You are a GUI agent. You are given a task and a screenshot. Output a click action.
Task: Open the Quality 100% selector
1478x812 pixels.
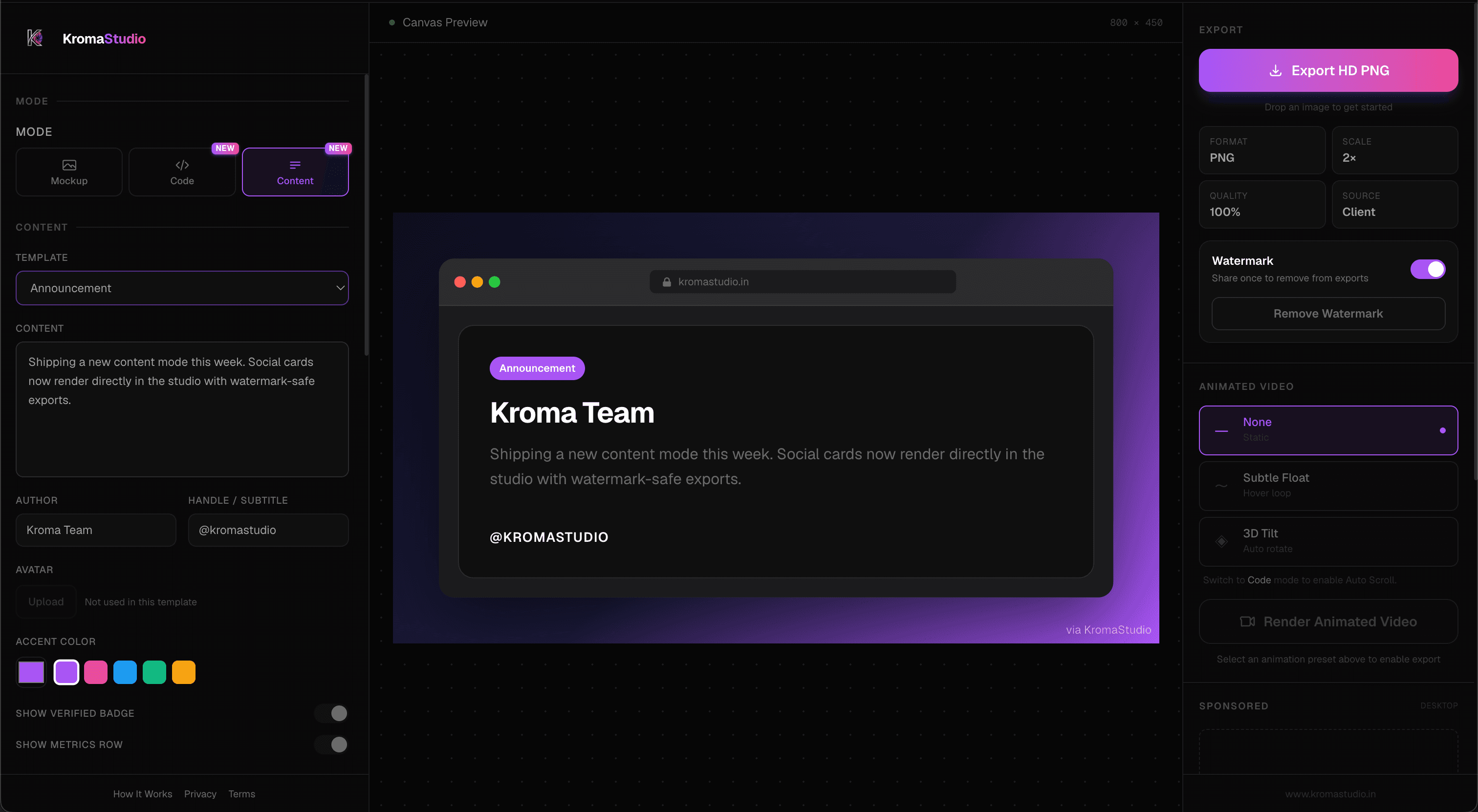(x=1261, y=204)
